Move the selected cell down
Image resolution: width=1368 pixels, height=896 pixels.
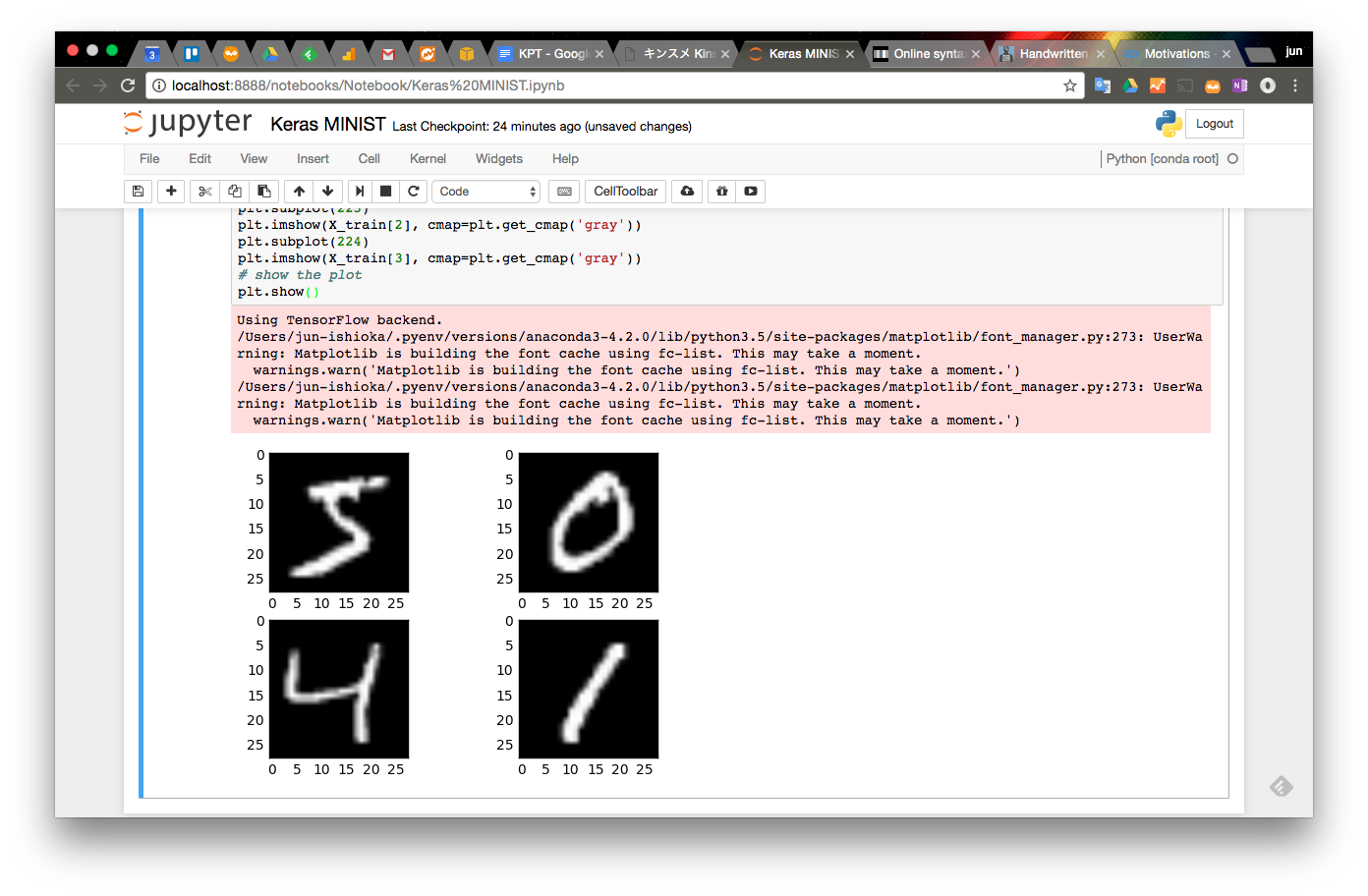click(x=327, y=192)
